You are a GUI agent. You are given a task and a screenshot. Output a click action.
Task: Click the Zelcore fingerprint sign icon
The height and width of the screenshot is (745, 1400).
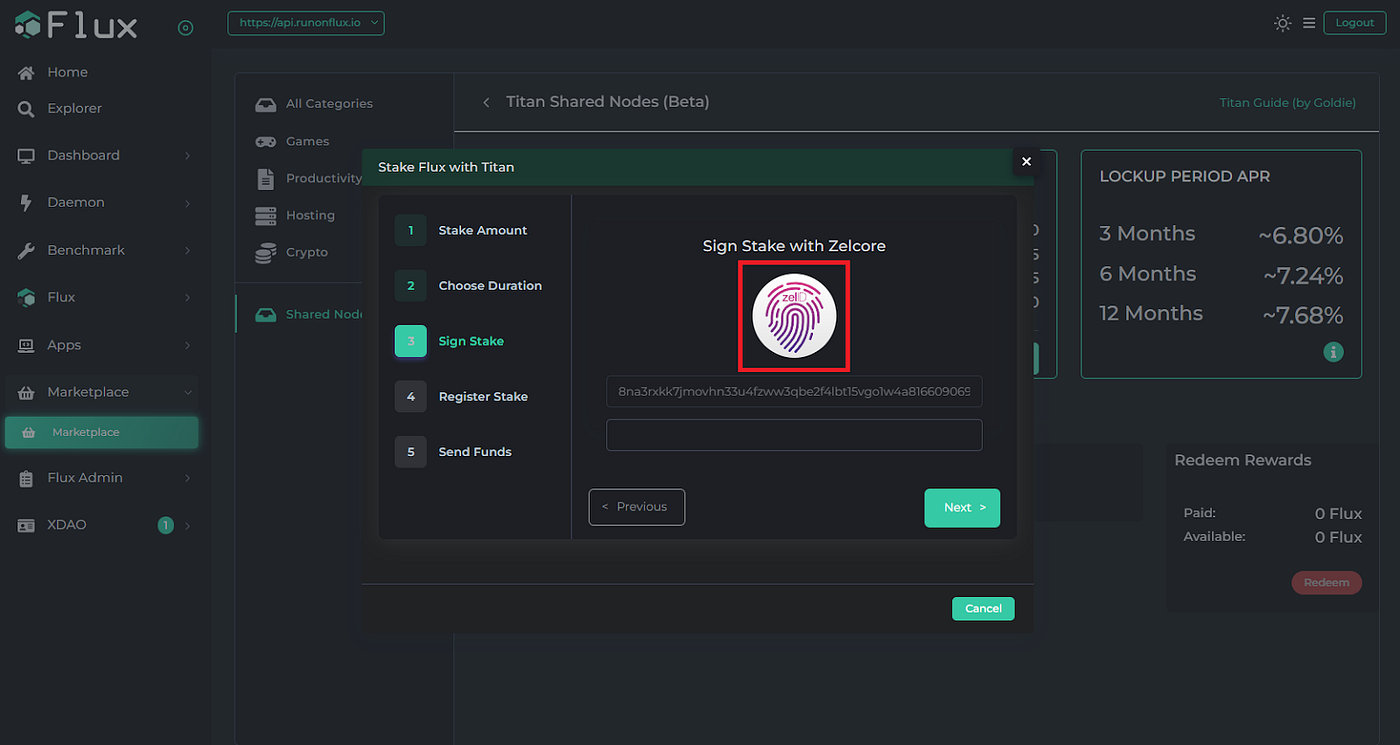(794, 316)
